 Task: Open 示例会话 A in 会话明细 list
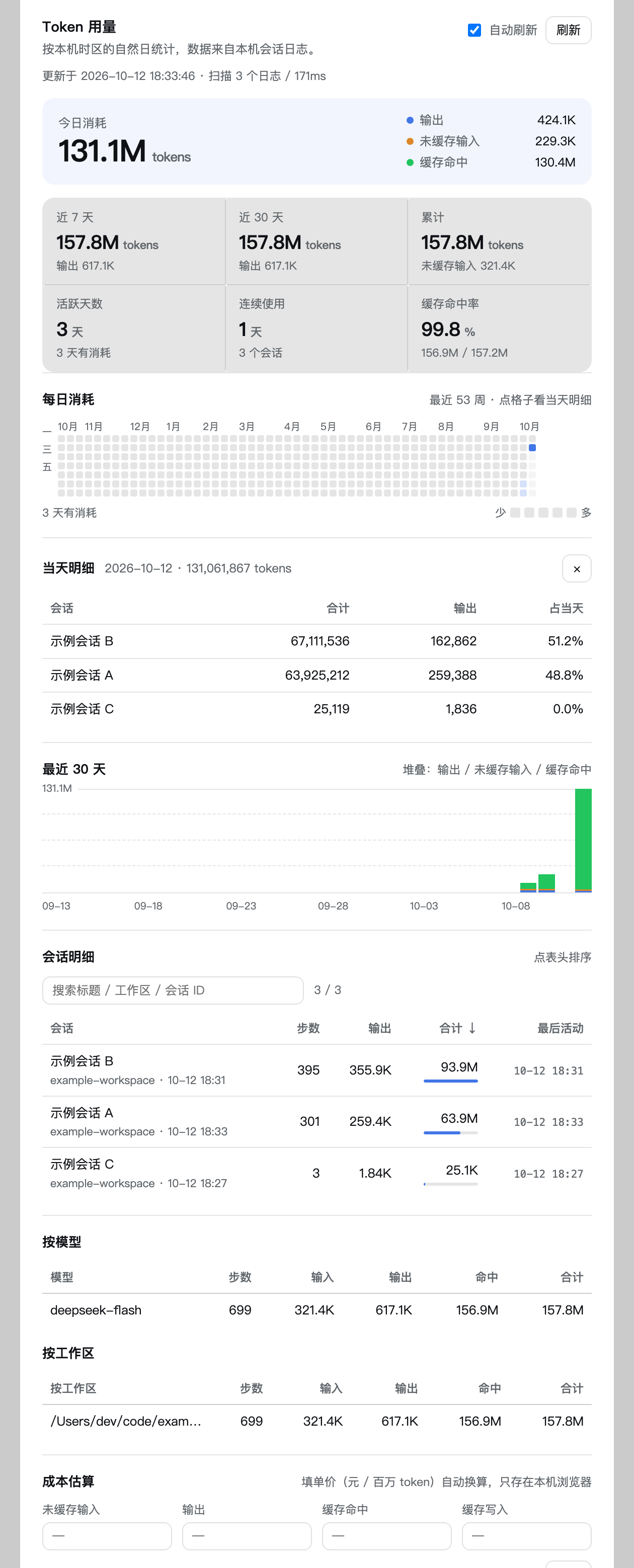pos(316,1122)
